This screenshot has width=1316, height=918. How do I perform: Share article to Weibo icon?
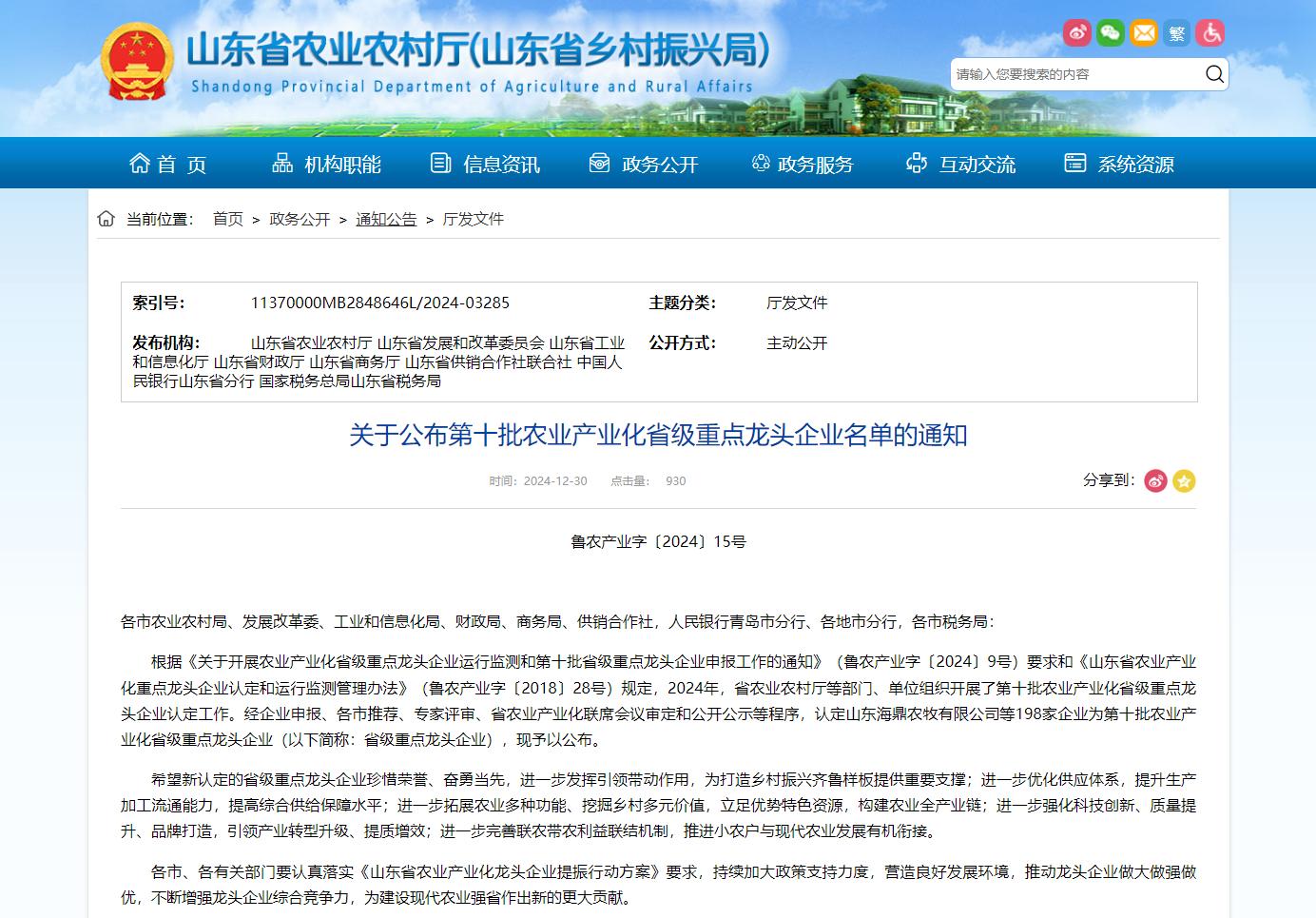click(x=1155, y=480)
